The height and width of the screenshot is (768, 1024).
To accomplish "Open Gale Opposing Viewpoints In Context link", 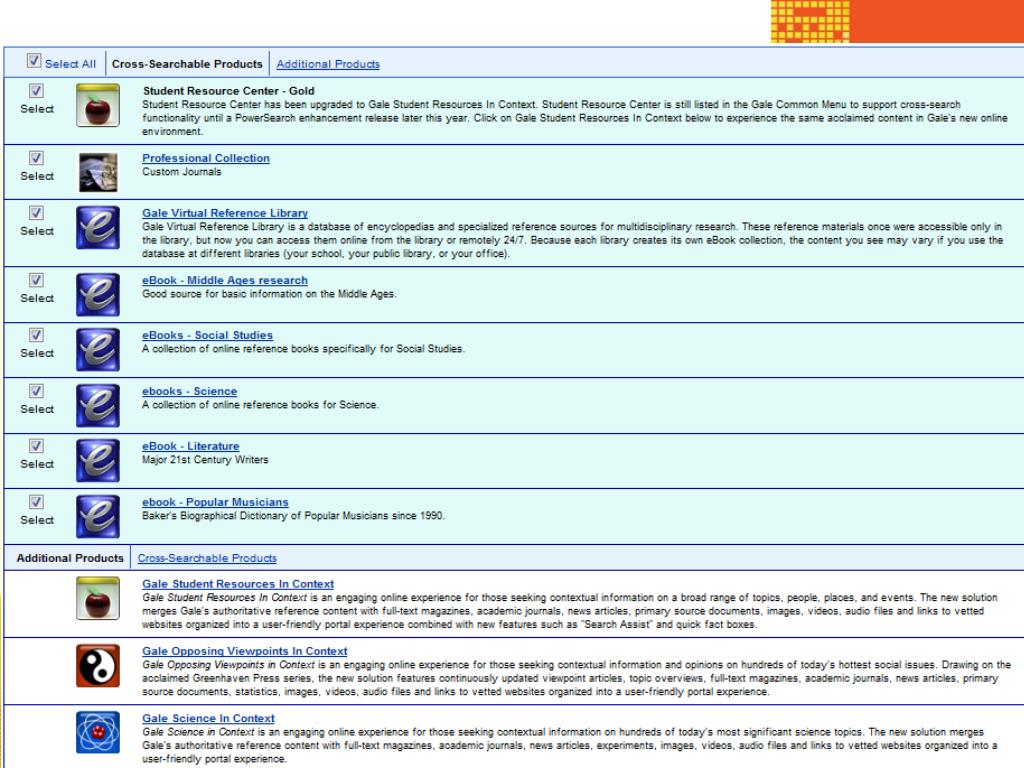I will [x=245, y=651].
